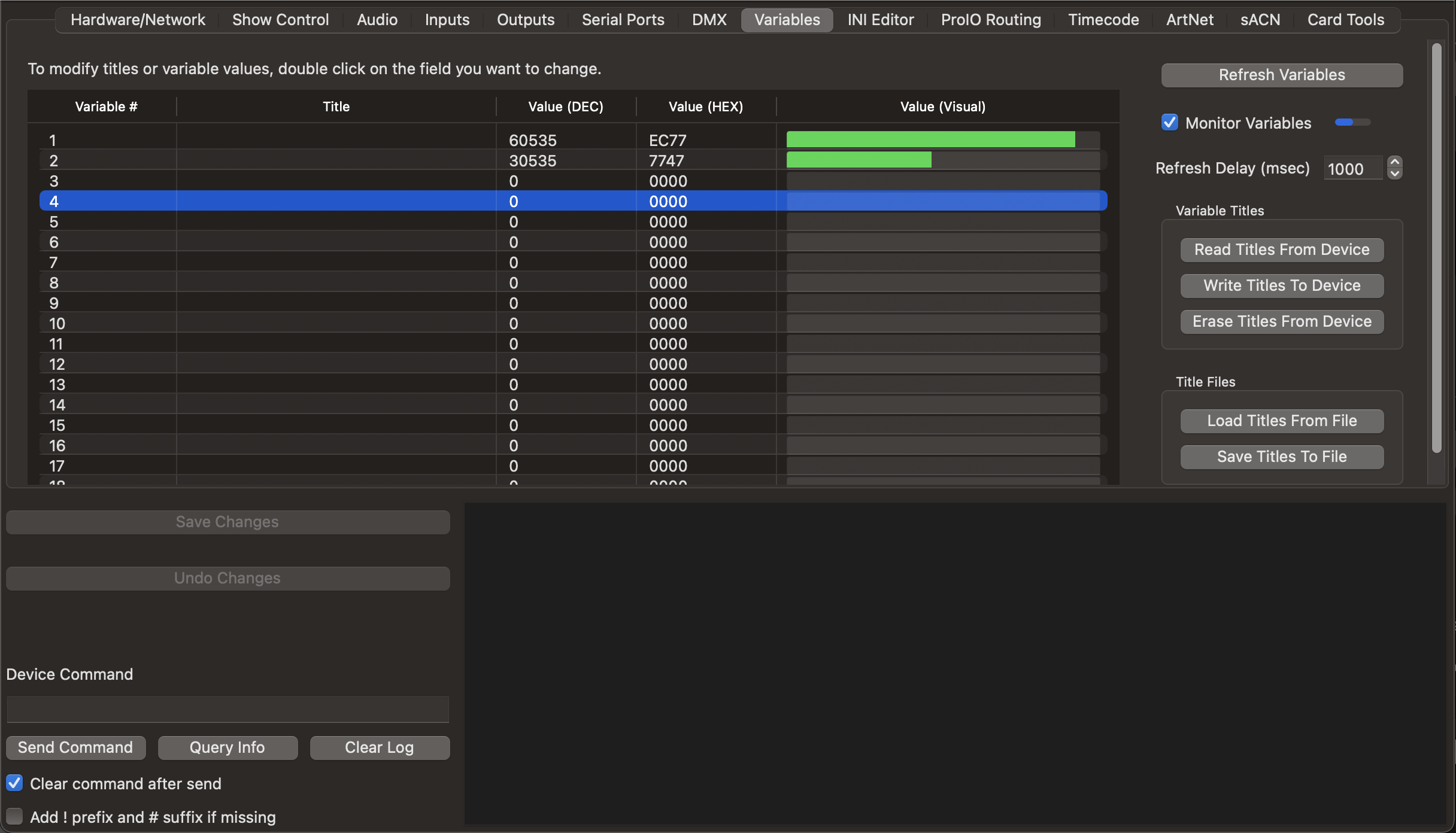The image size is (1456, 833).
Task: Click the Clear Log button
Action: (380, 747)
